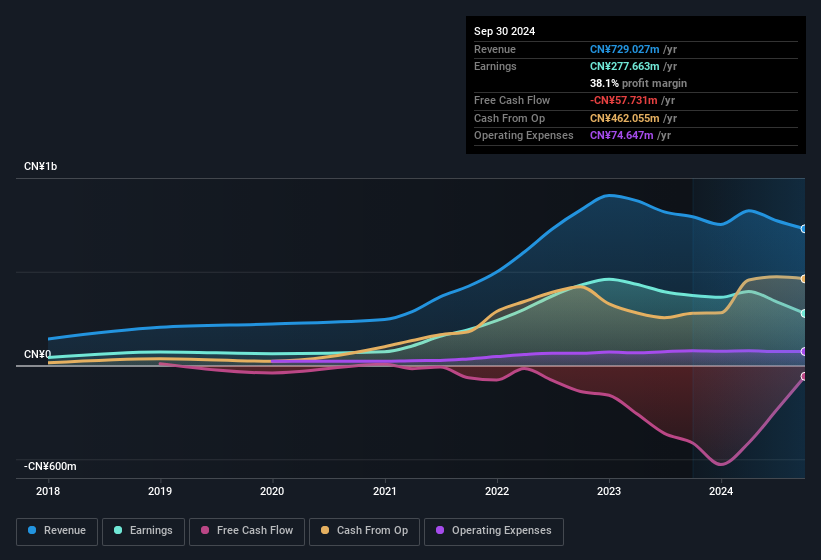Click the 38.1% profit margin text
This screenshot has height=560, width=821.
tap(638, 83)
